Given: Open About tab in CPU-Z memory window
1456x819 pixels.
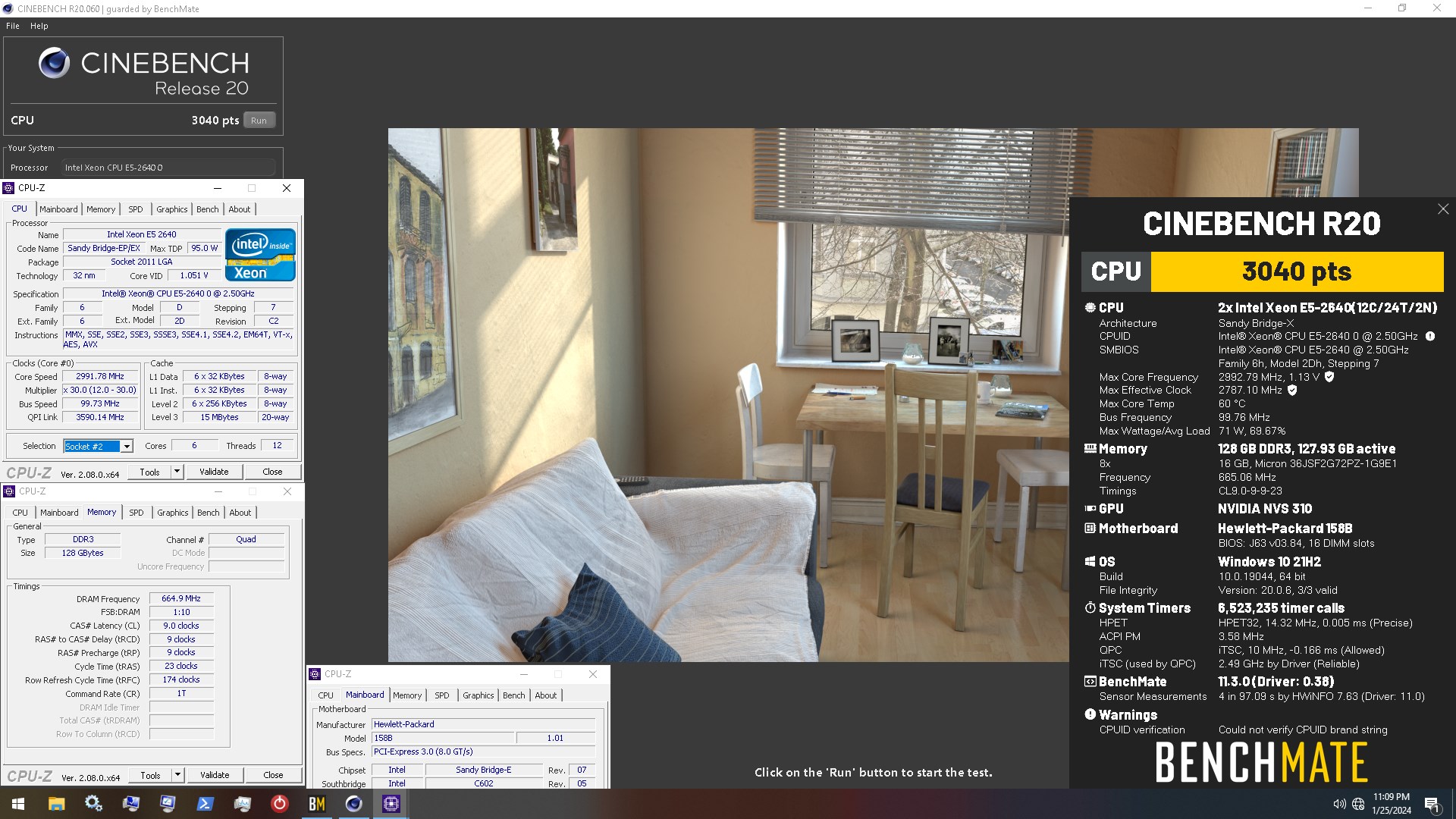Looking at the screenshot, I should (240, 513).
